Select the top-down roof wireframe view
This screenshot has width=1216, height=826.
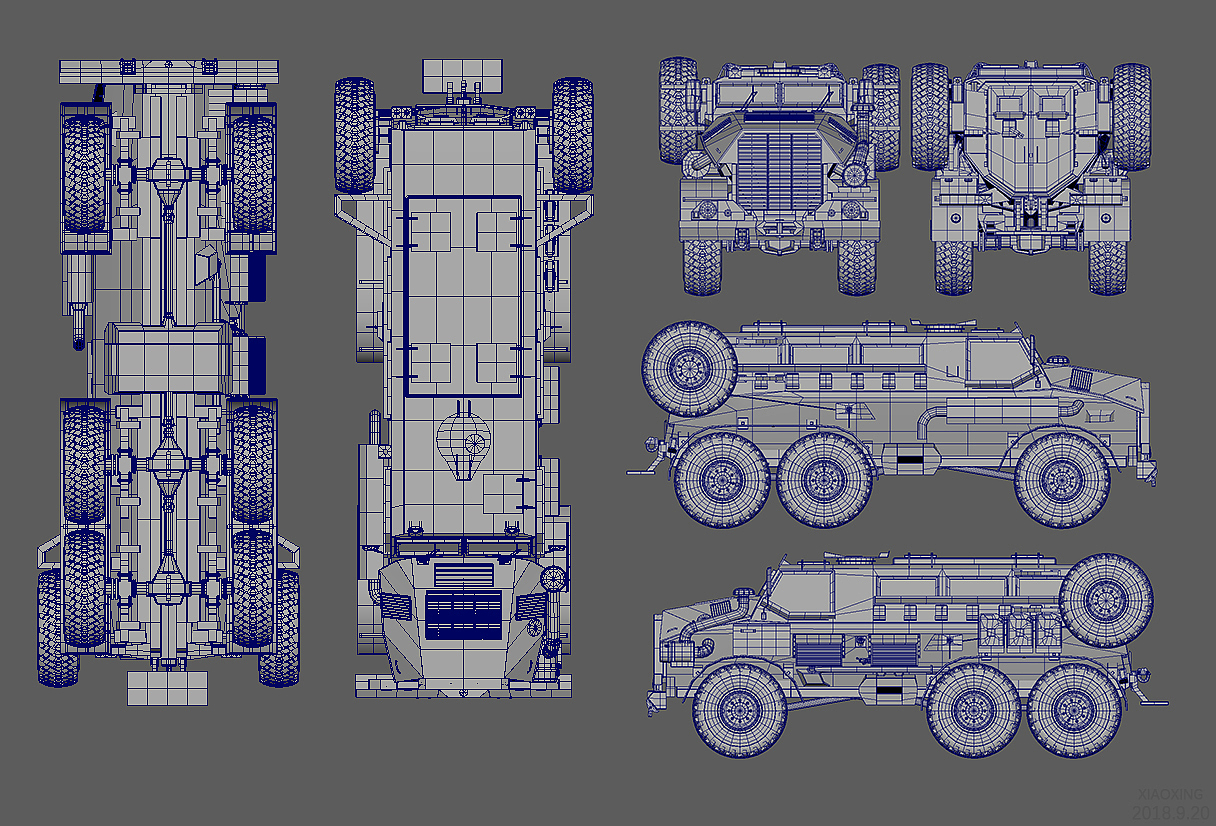(x=463, y=378)
